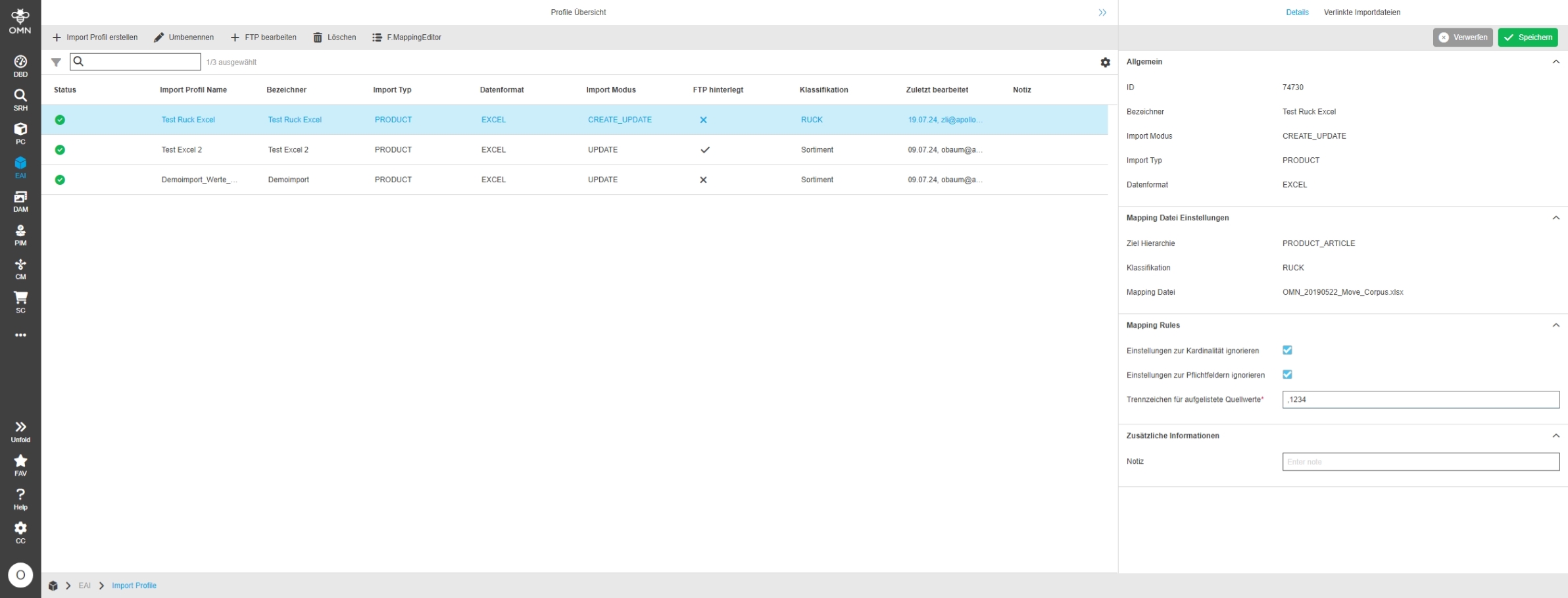Click Import Profil erstellen in toolbar
1568x598 pixels.
click(x=95, y=37)
